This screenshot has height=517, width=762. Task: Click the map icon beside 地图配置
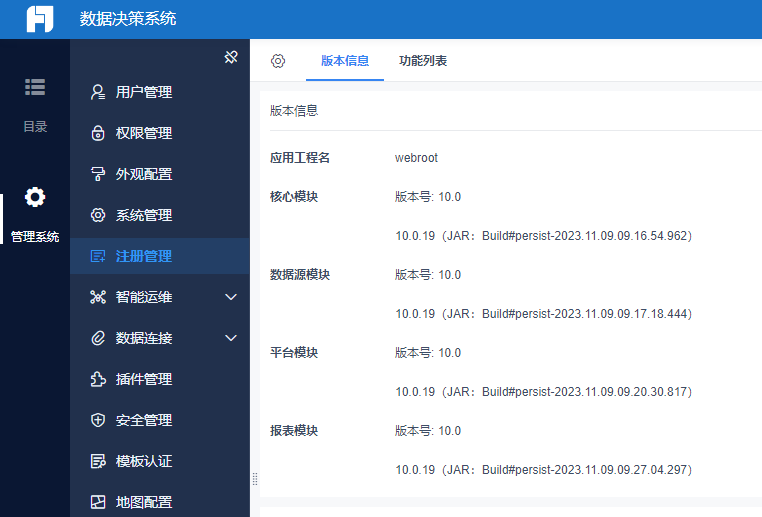tap(98, 502)
